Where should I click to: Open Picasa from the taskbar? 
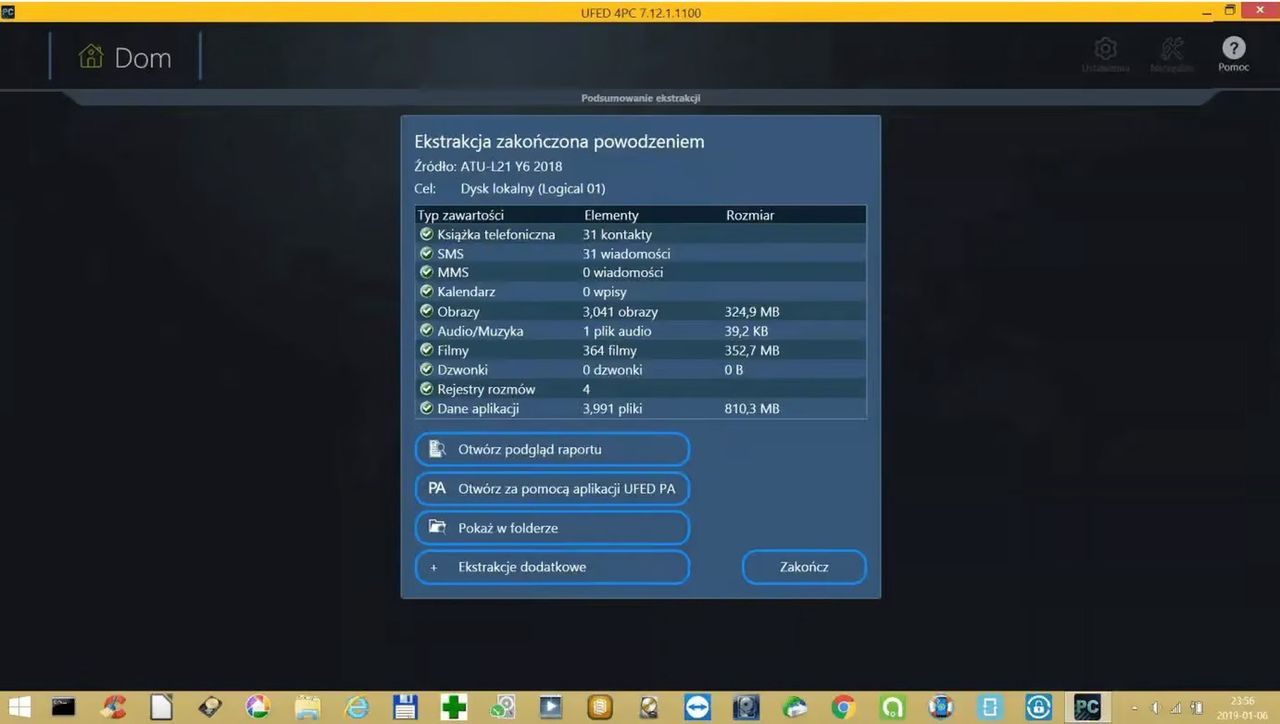click(258, 707)
